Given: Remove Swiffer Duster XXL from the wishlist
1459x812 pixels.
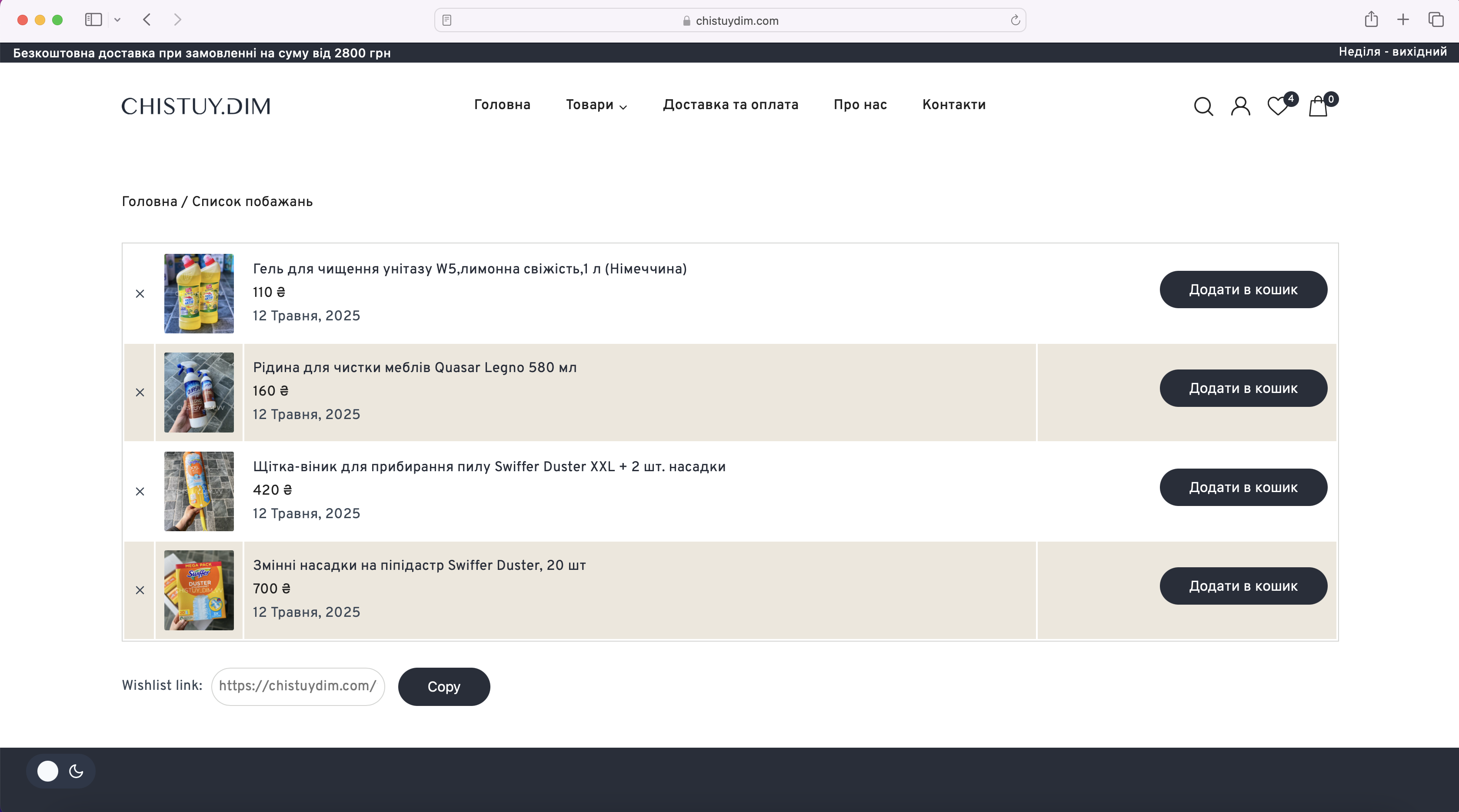Looking at the screenshot, I should click(x=140, y=491).
